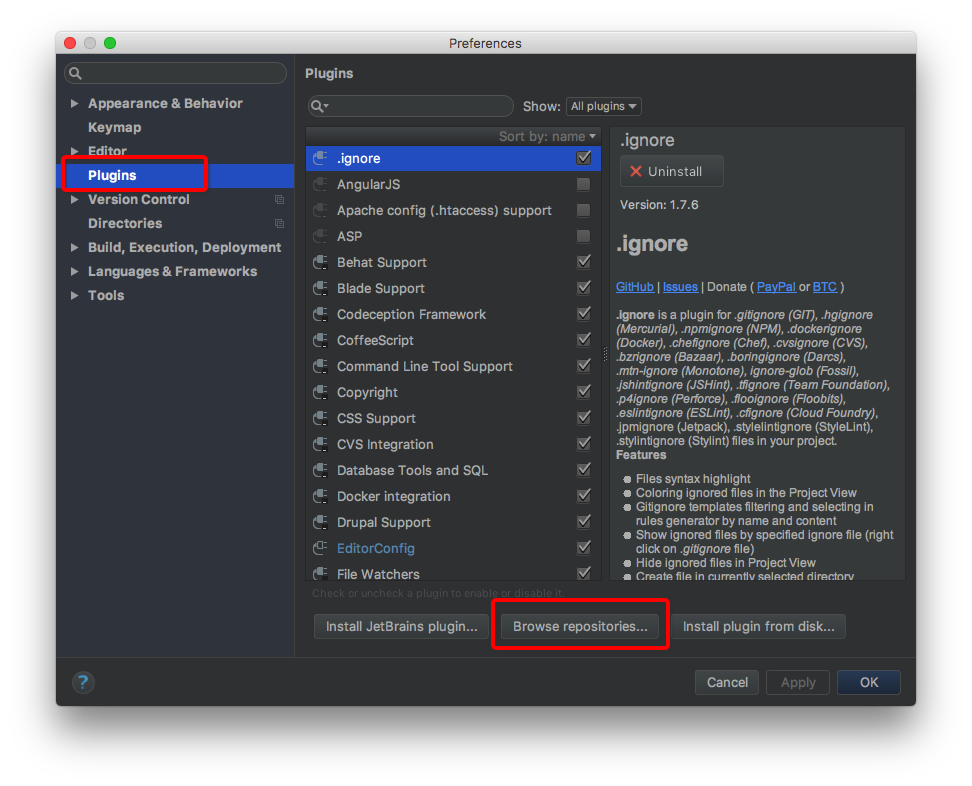Click the Copyright plugin icon
The height and width of the screenshot is (786, 972).
tap(320, 392)
